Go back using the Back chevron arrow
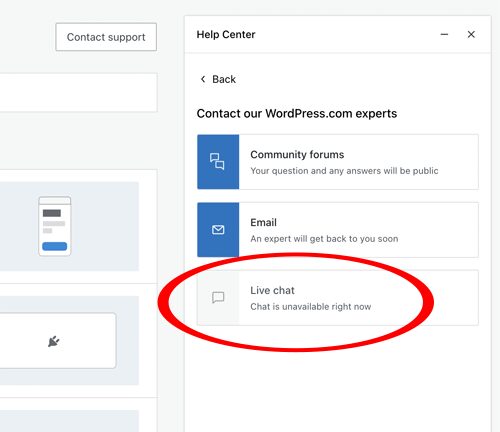 click(x=203, y=79)
